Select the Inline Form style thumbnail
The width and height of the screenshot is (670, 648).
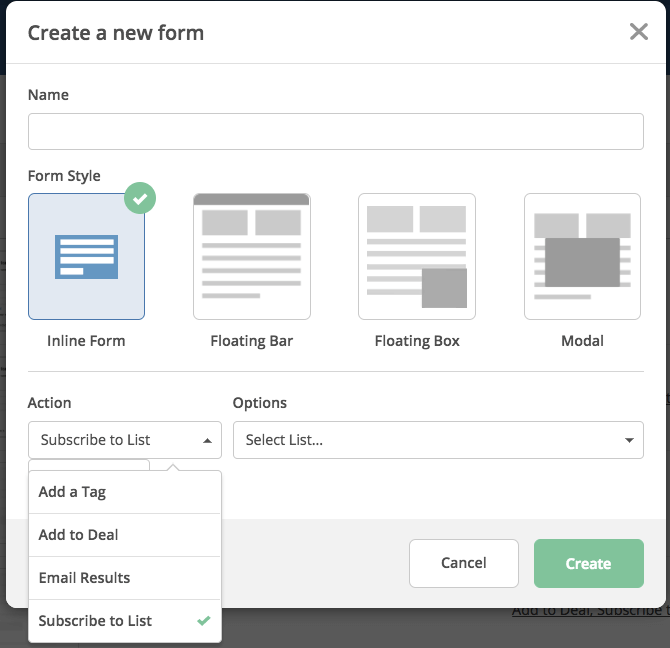[86, 256]
